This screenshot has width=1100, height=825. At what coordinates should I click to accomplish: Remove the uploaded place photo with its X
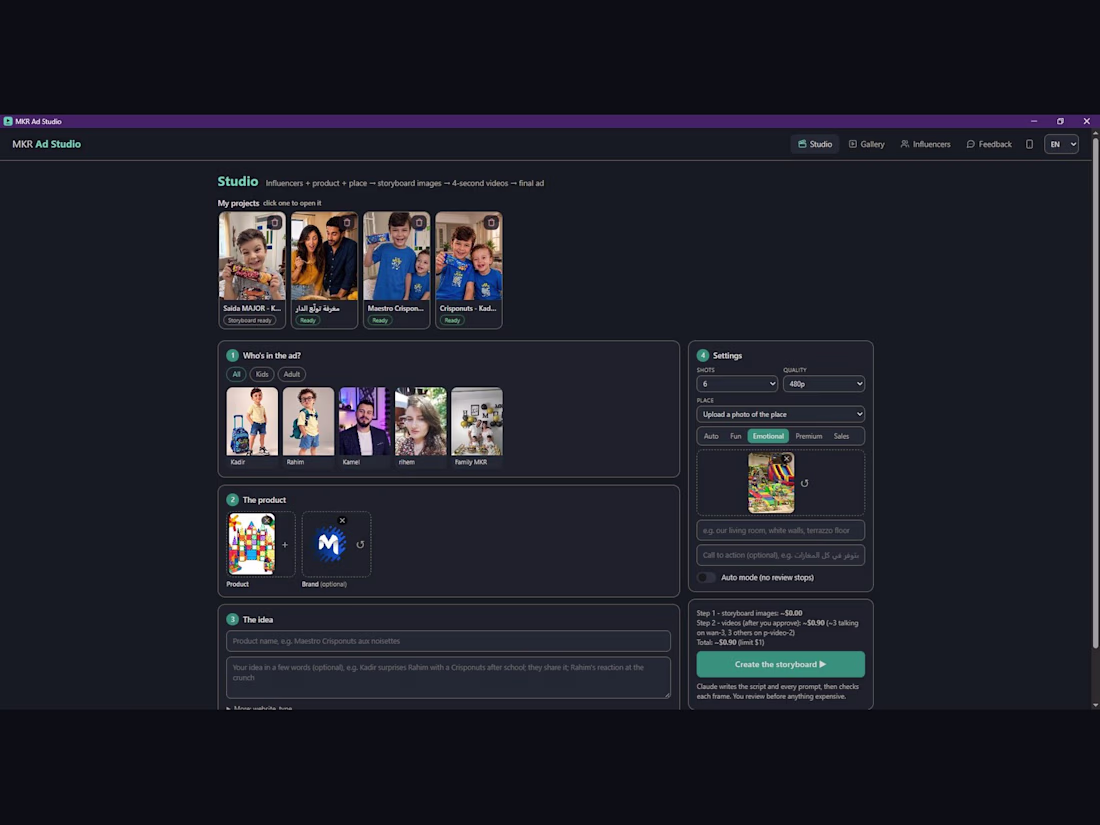pyautogui.click(x=787, y=459)
